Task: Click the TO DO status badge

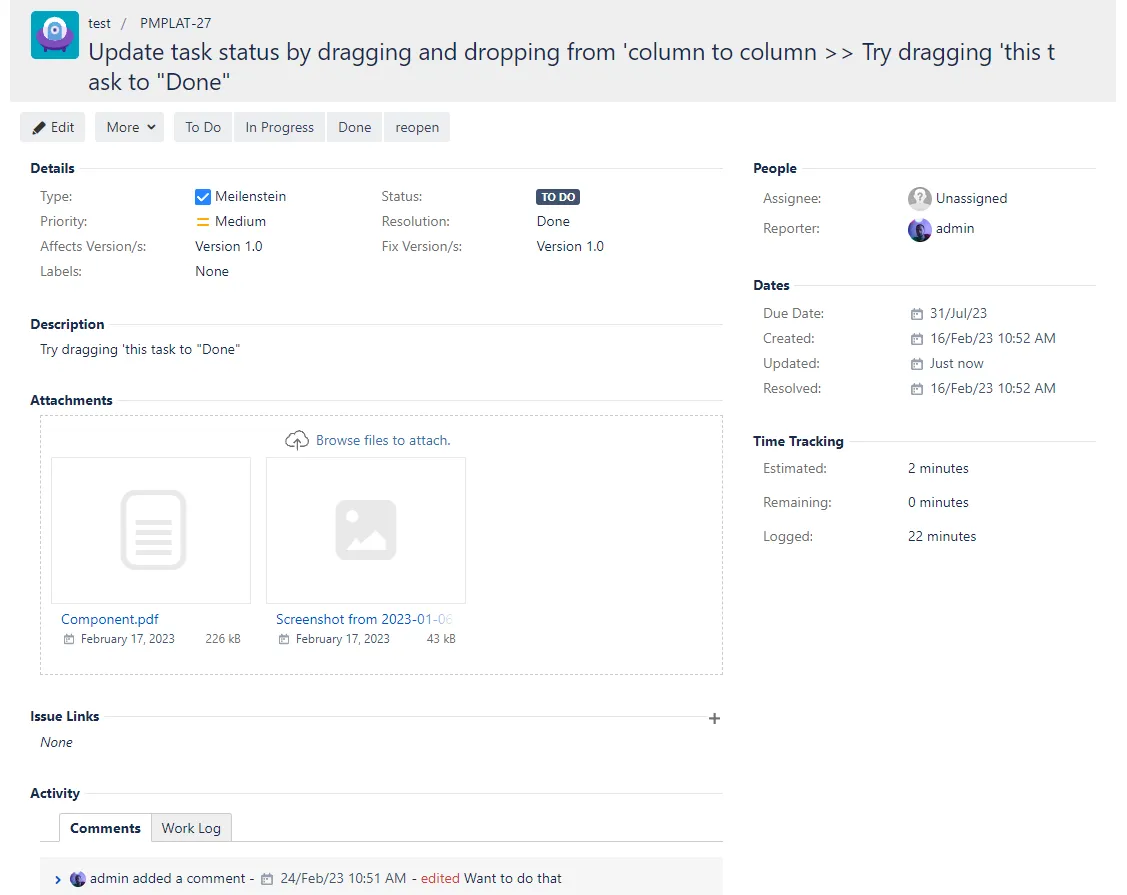Action: pos(558,197)
